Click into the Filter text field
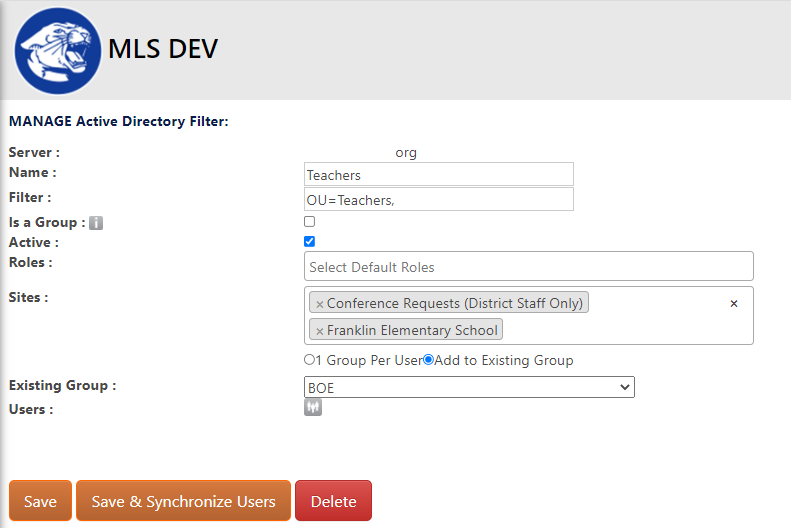 (439, 199)
